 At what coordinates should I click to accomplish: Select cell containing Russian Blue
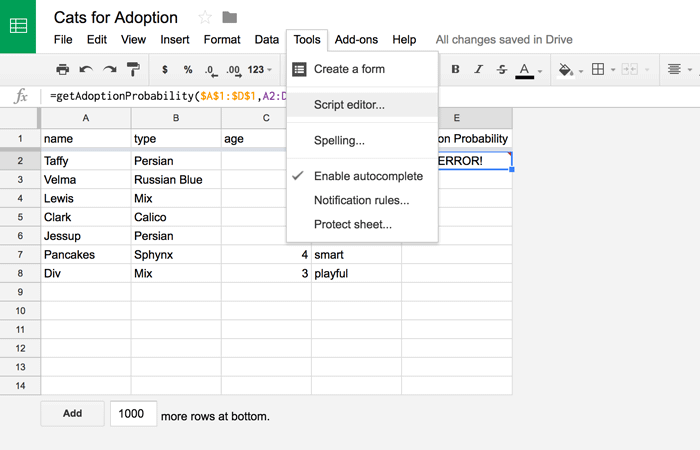(176, 179)
